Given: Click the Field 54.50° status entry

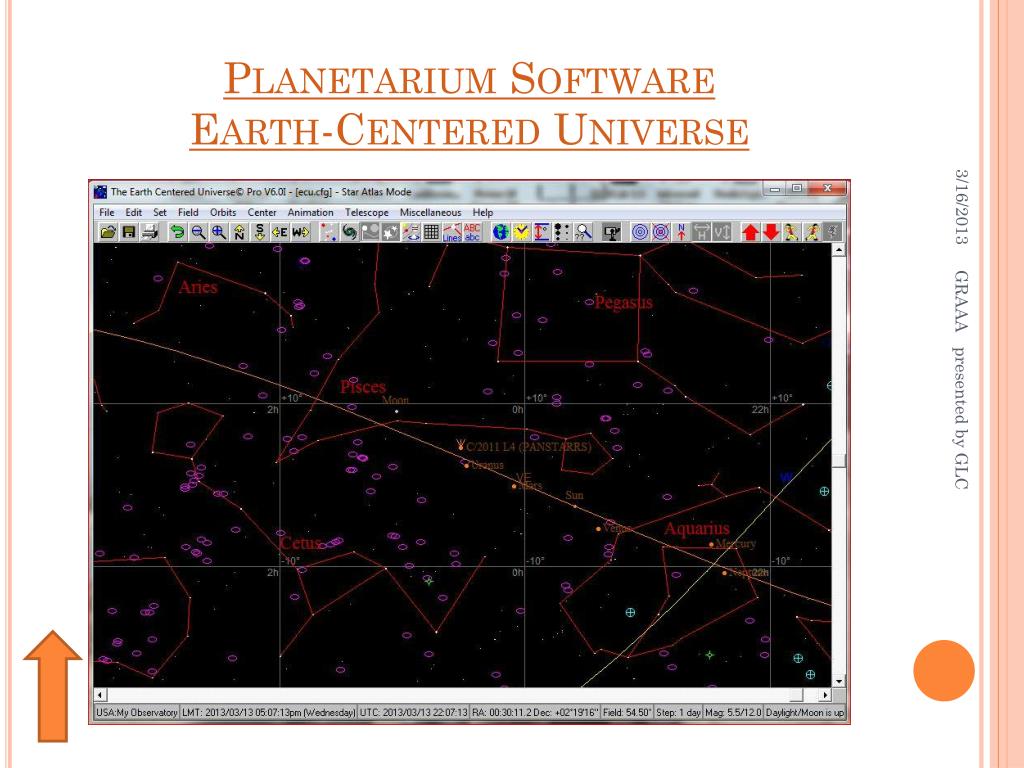Looking at the screenshot, I should coord(627,712).
